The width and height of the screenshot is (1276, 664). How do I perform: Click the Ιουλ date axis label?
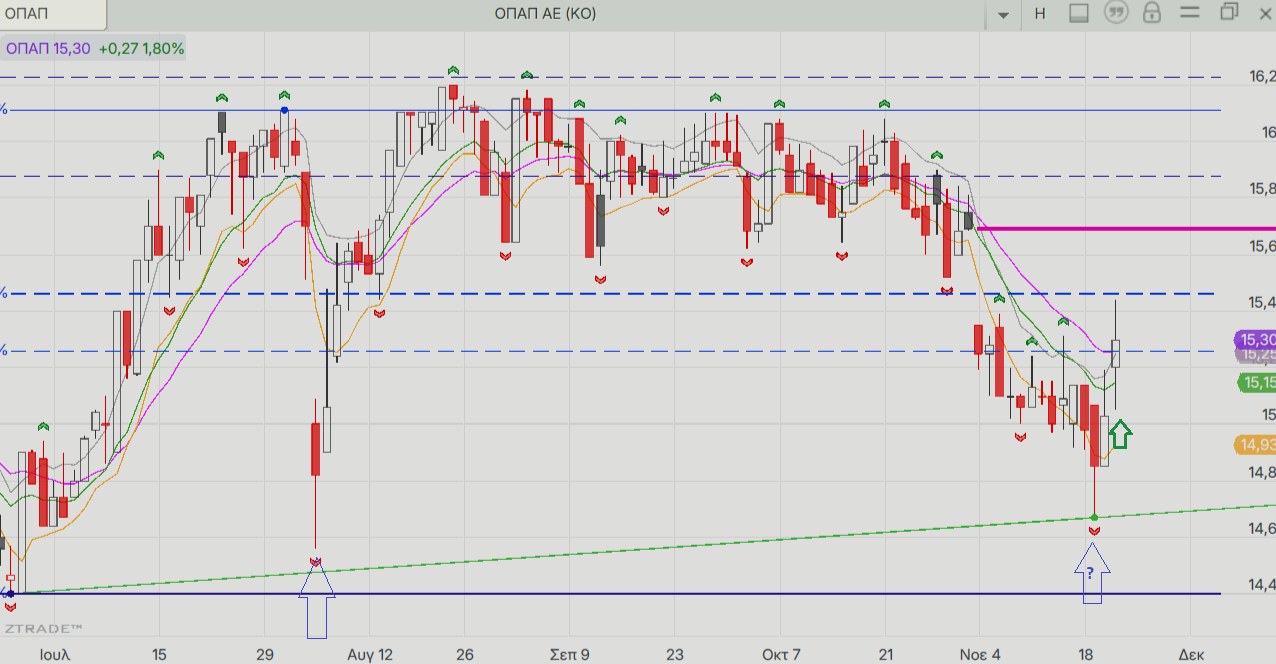[x=55, y=655]
